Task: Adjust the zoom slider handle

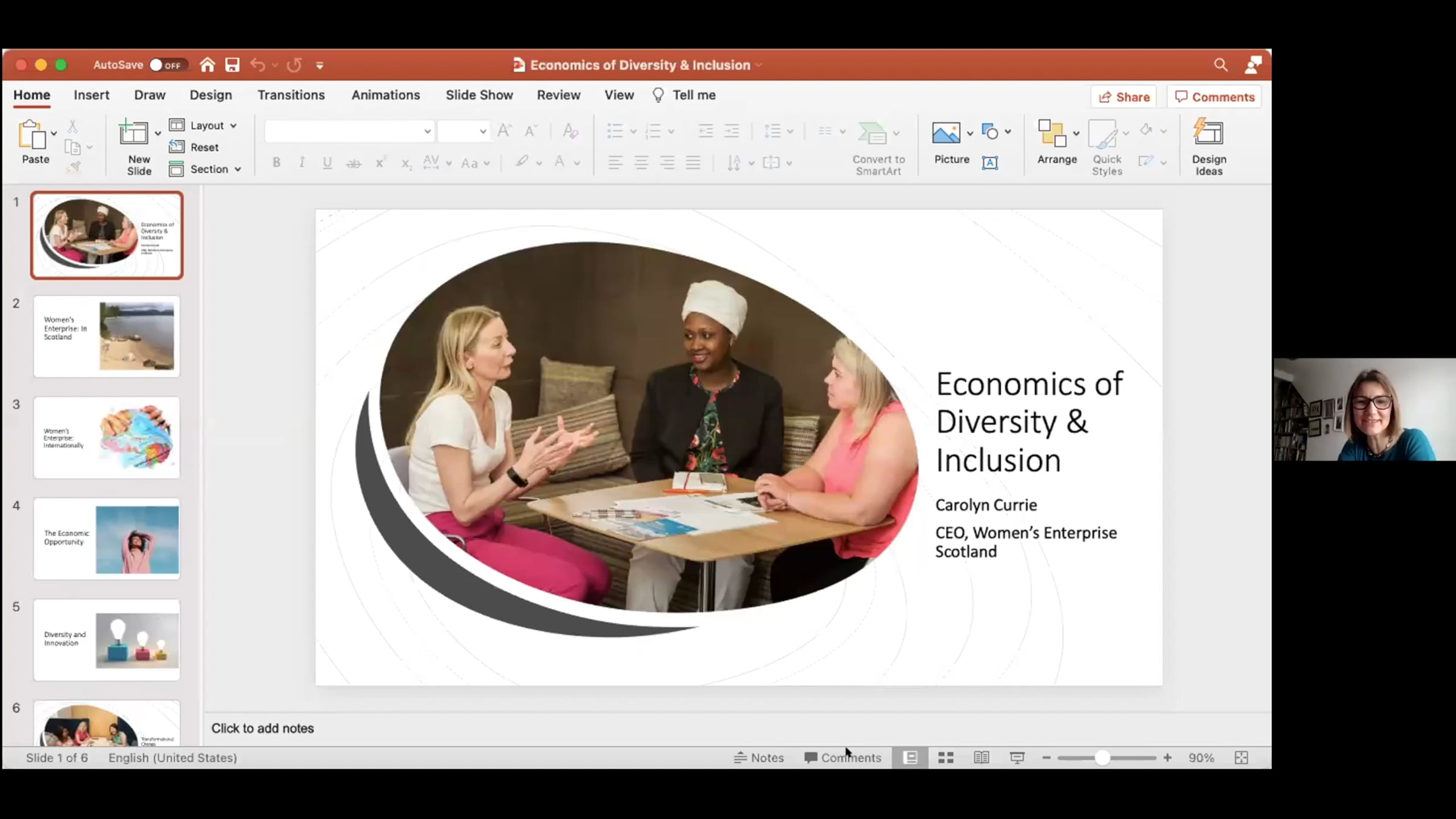Action: (1102, 758)
